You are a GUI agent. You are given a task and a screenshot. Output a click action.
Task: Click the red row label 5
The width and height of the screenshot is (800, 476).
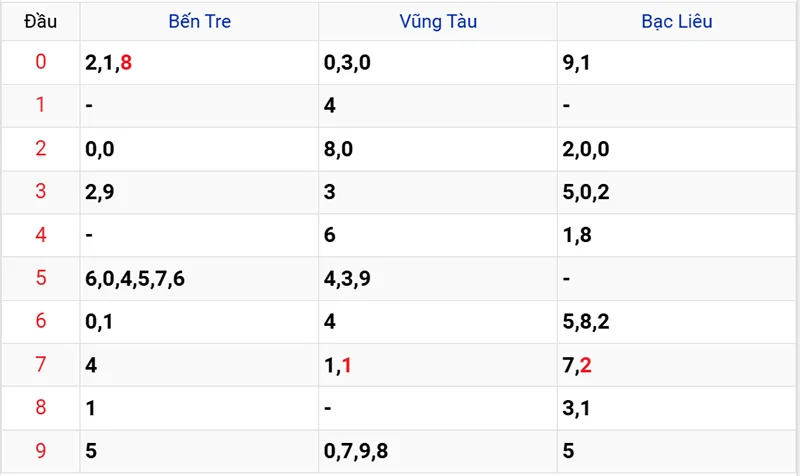[x=41, y=278]
